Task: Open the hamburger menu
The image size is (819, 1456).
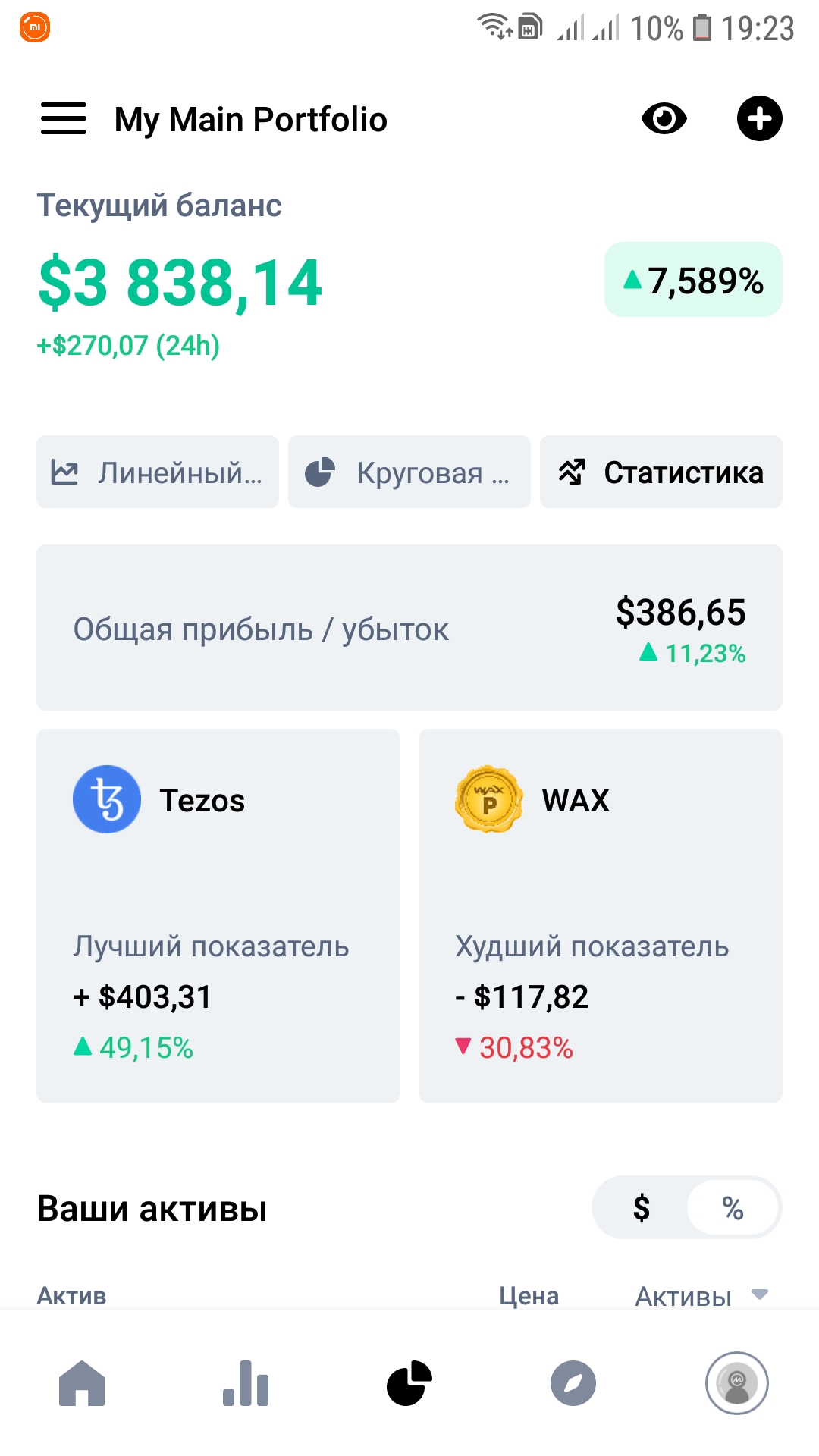Action: click(64, 119)
